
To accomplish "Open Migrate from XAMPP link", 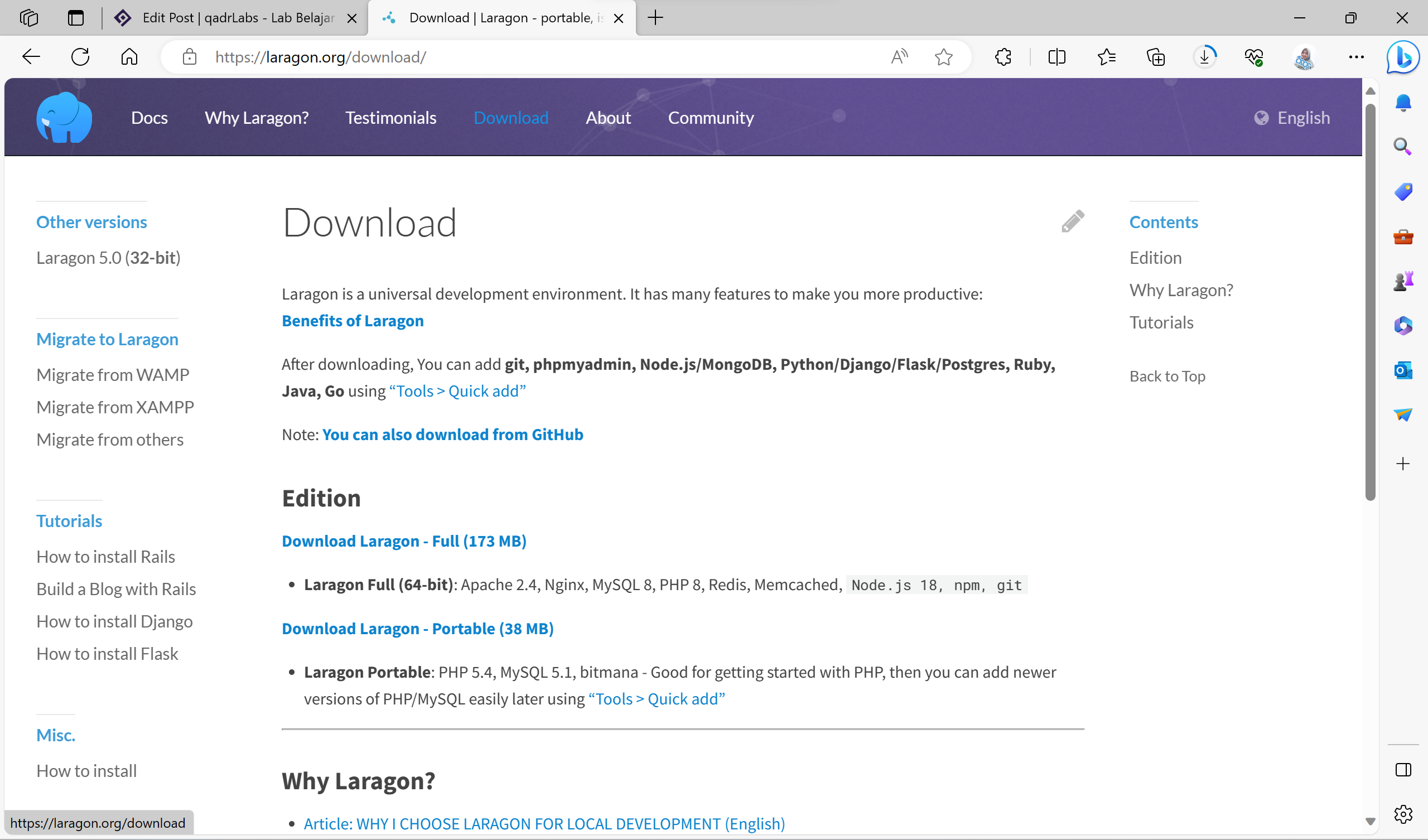I will (x=115, y=407).
